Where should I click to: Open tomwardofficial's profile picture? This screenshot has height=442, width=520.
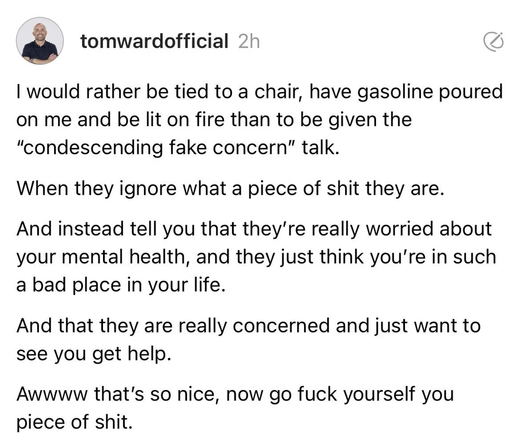point(40,41)
